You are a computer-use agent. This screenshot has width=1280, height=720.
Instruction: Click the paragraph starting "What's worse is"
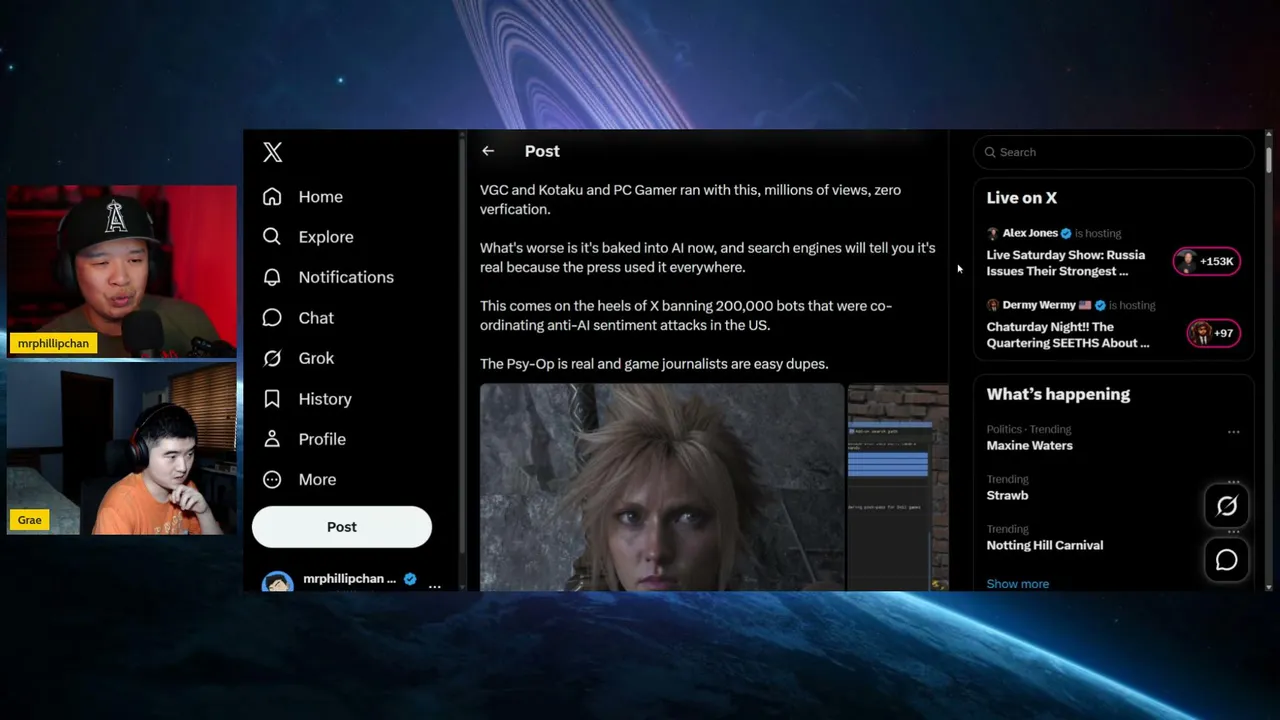707,257
